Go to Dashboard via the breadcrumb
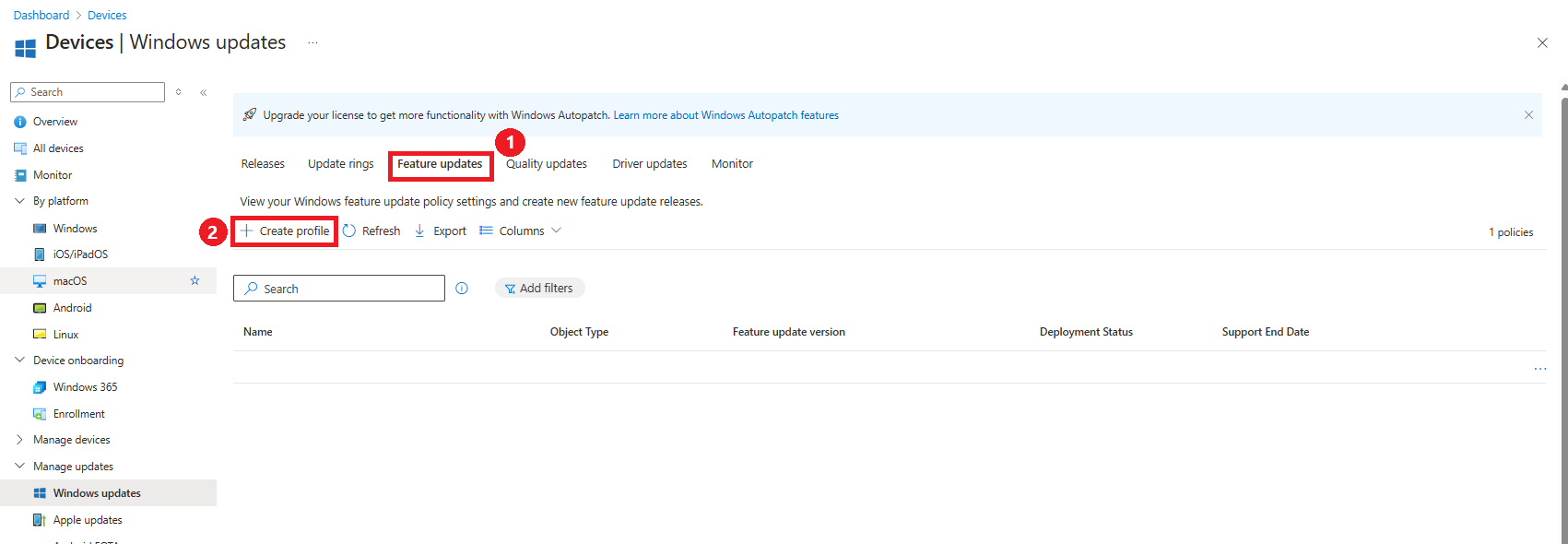Image resolution: width=1568 pixels, height=544 pixels. 41,16
